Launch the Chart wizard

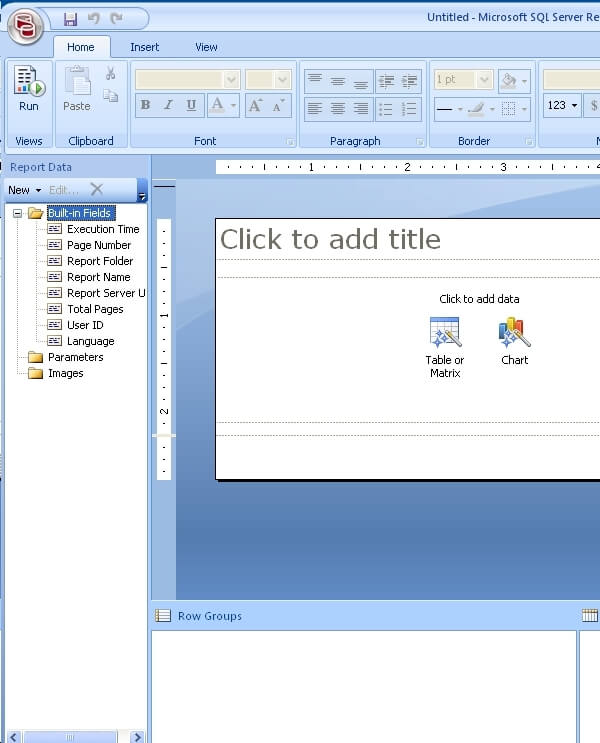(514, 341)
